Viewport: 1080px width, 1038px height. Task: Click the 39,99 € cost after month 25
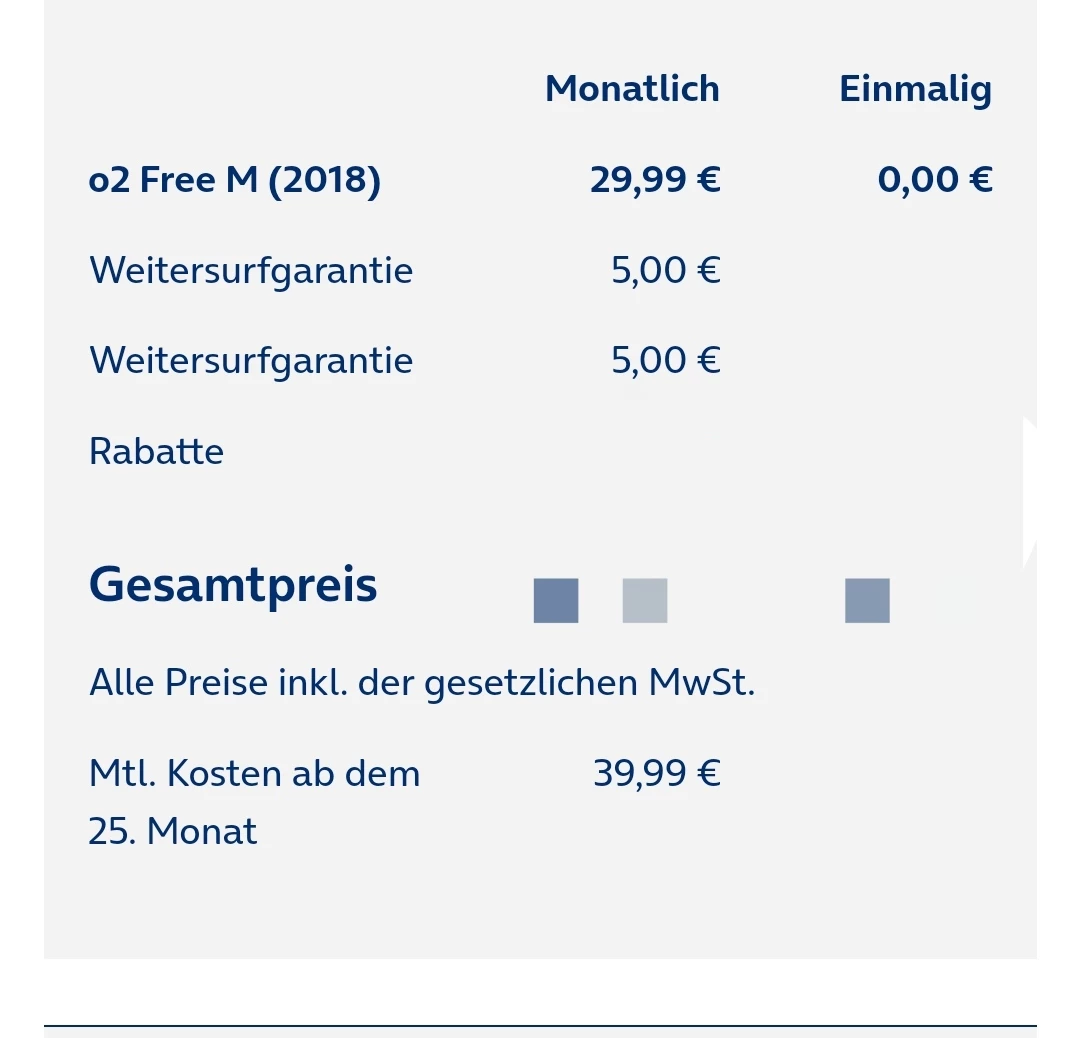pyautogui.click(x=656, y=774)
